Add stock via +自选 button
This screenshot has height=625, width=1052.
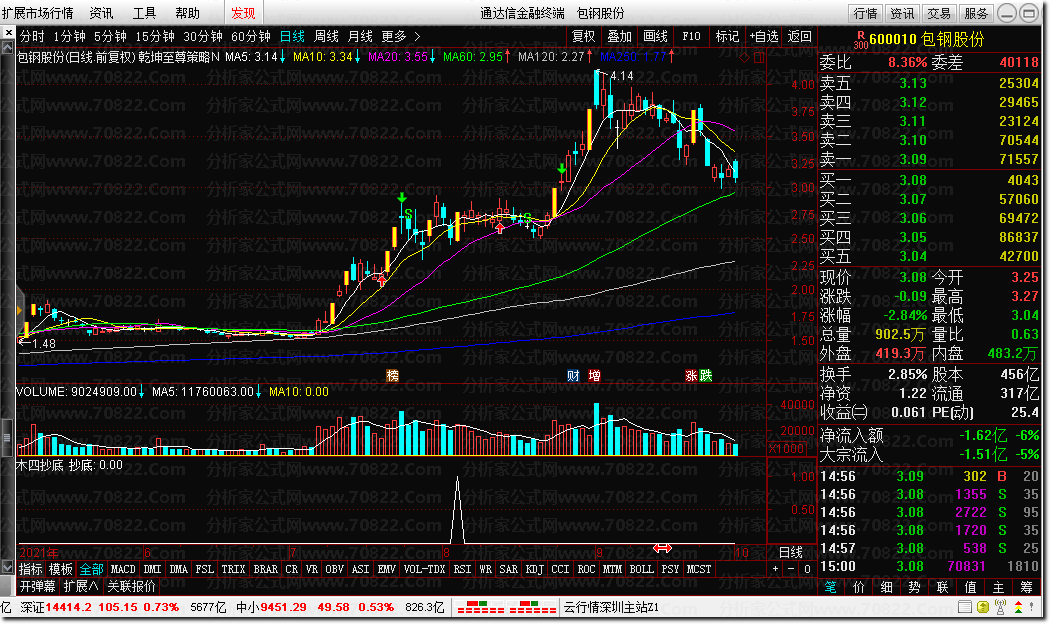point(764,36)
